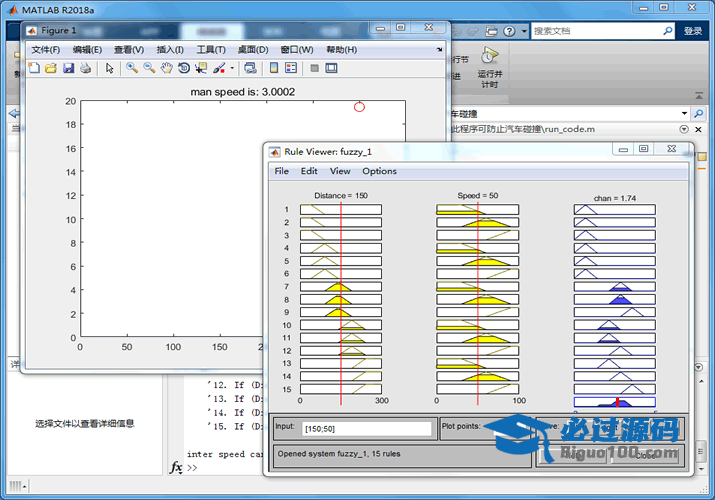Click the magnifier in documentation search box
The height and width of the screenshot is (500, 715).
(x=668, y=31)
